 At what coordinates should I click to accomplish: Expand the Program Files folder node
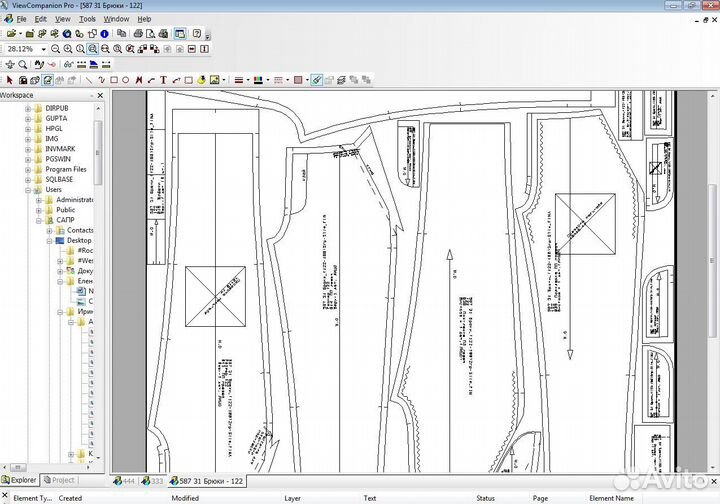point(29,169)
